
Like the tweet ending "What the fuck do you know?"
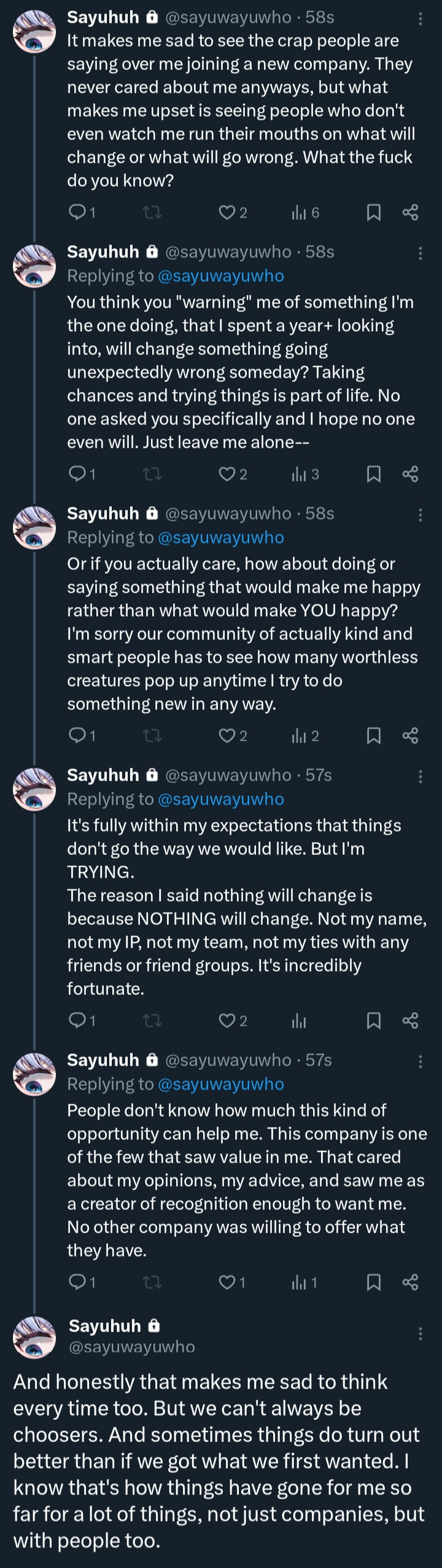click(x=227, y=213)
